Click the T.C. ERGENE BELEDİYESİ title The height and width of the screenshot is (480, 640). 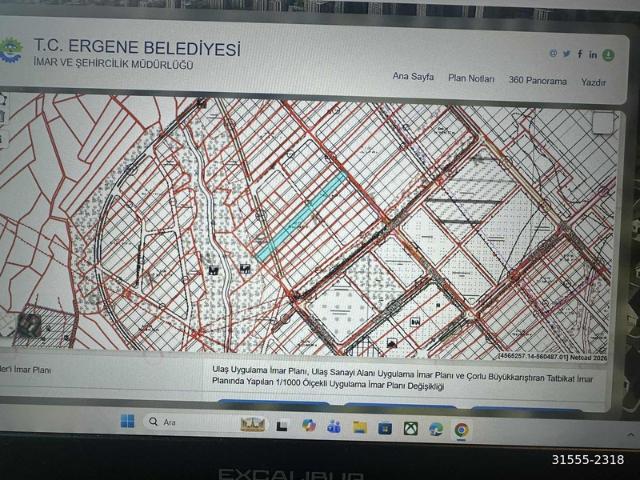tap(137, 47)
